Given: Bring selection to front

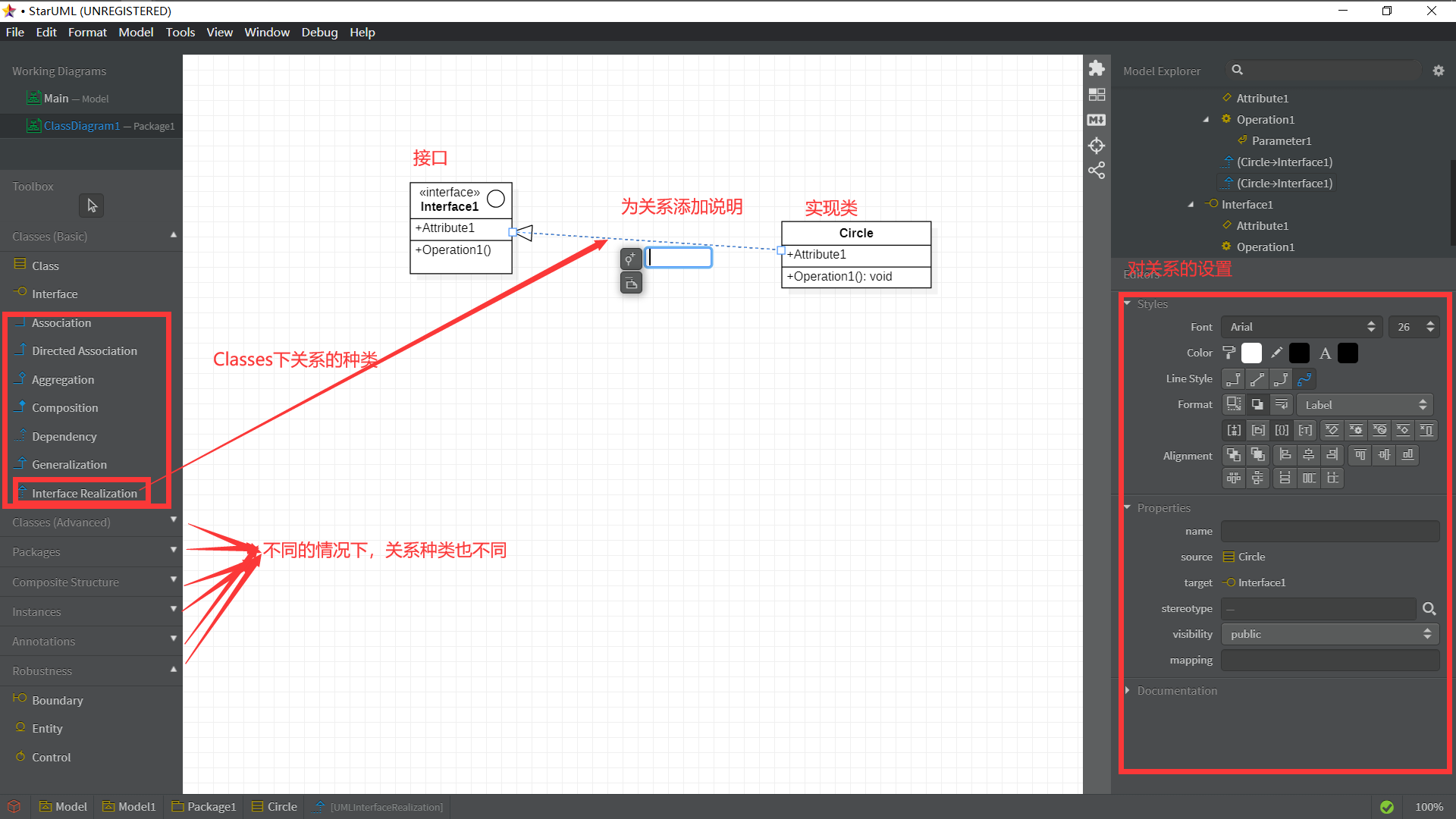Looking at the screenshot, I should pyautogui.click(x=1234, y=455).
